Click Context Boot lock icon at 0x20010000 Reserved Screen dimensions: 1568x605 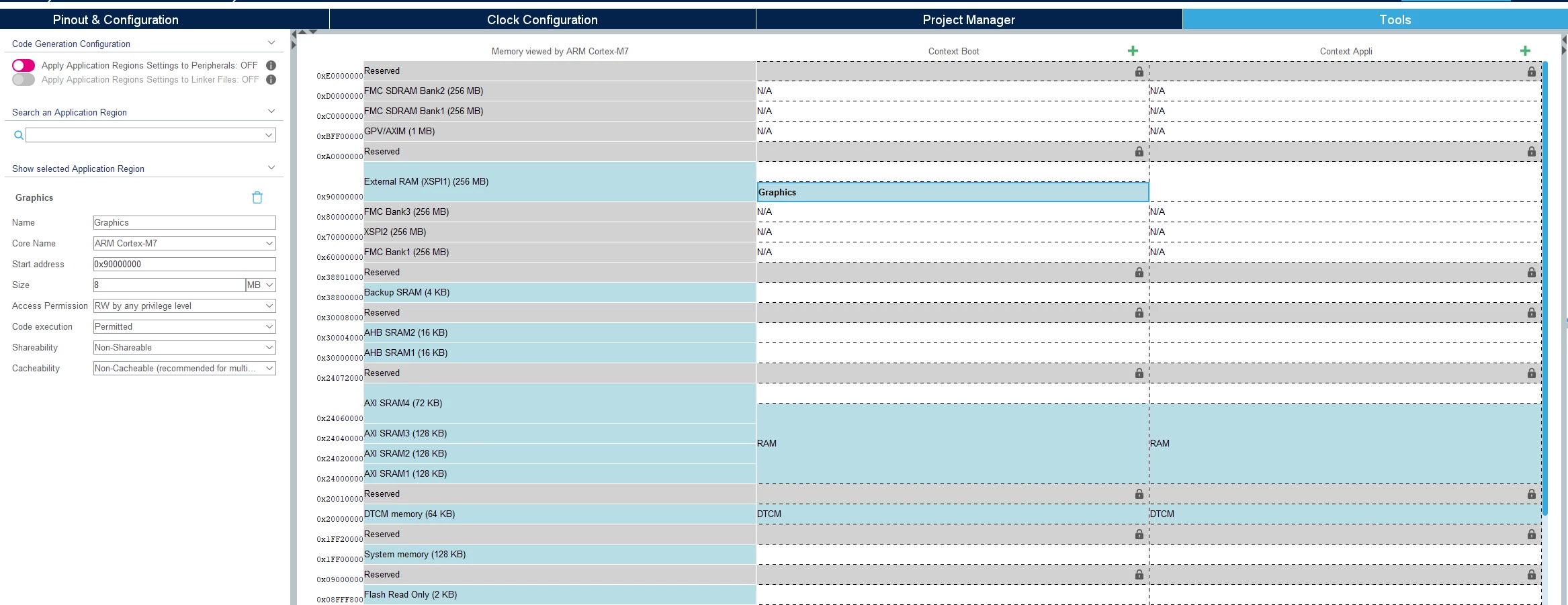(1139, 494)
